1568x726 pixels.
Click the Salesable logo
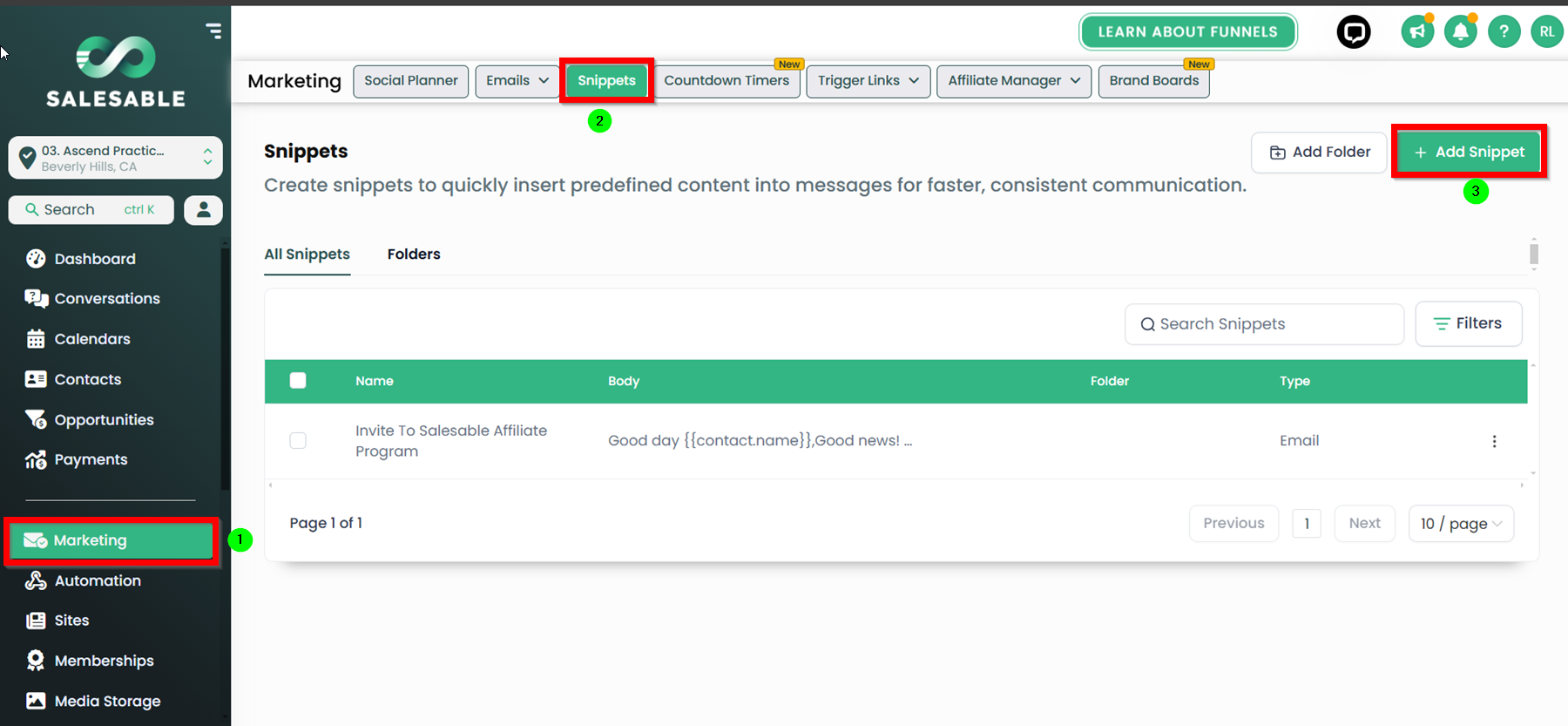tap(116, 71)
